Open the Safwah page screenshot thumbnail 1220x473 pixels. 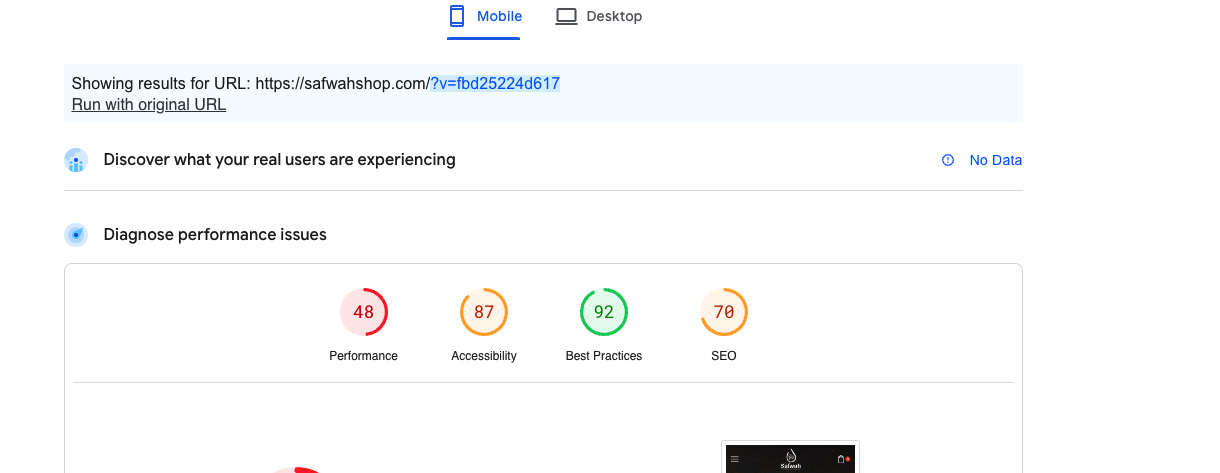(x=790, y=457)
